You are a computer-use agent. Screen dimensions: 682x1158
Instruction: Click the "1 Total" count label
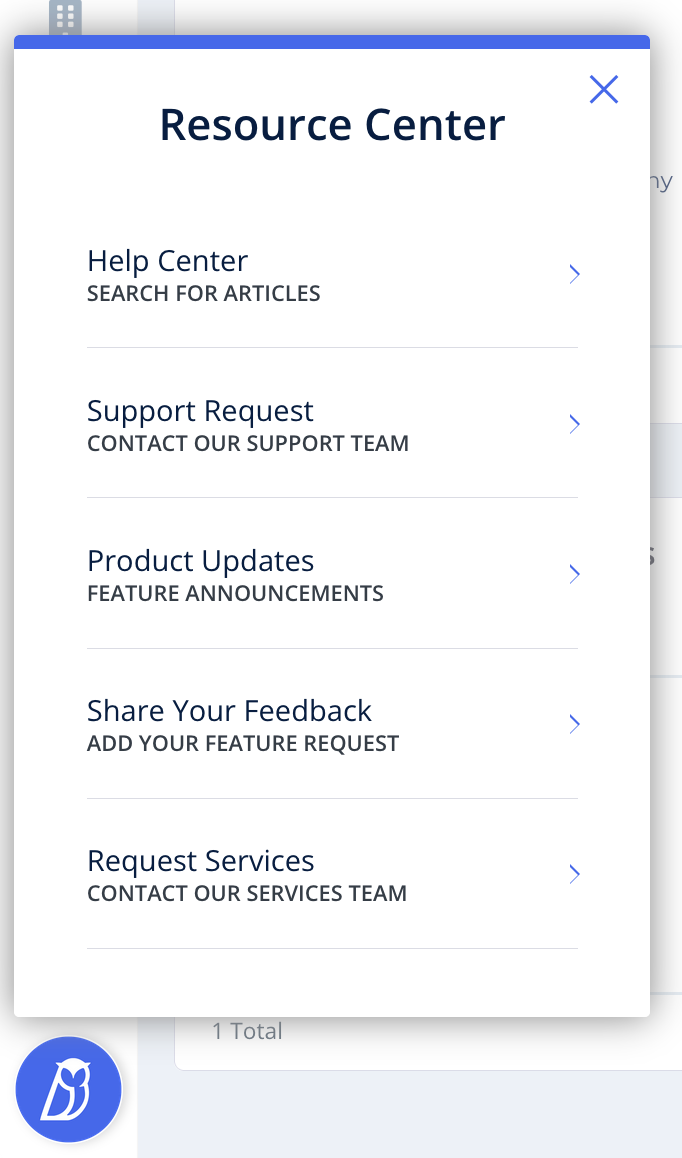coord(247,1031)
